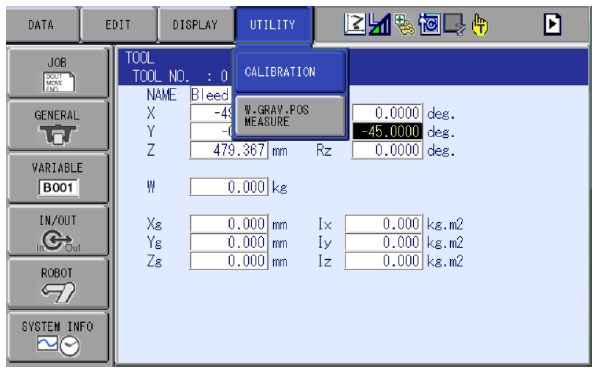
Task: Click the TOOL NO. : 0 text
Action: (x=180, y=76)
